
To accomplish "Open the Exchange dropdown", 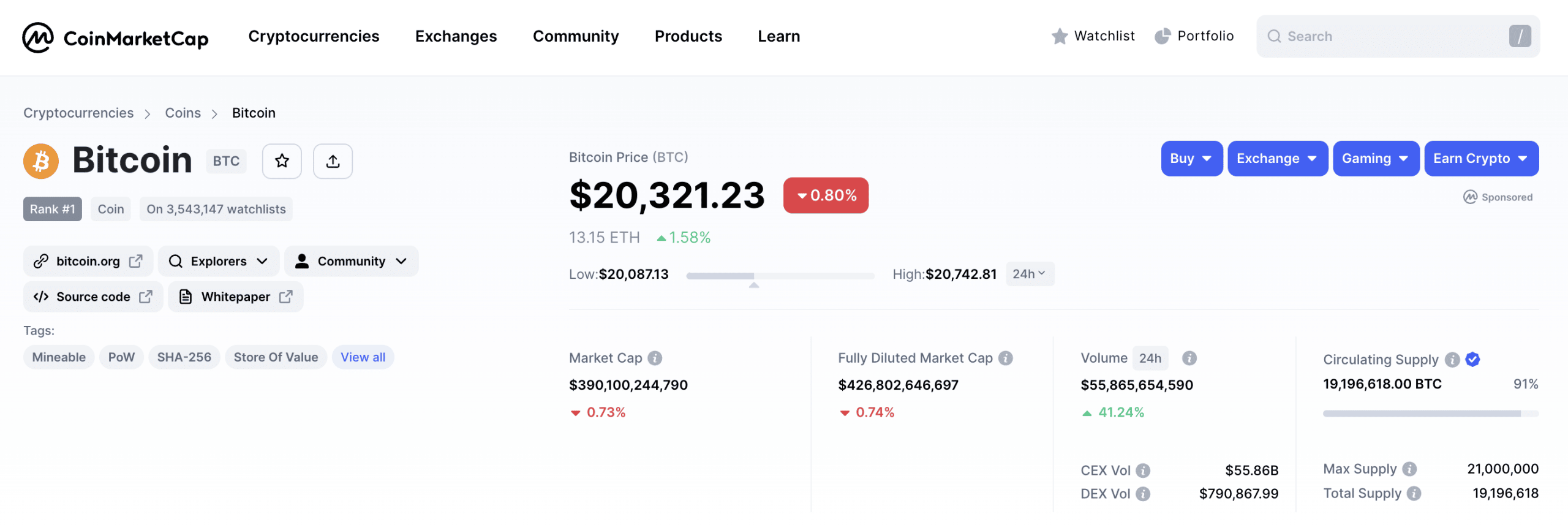I will point(1277,159).
